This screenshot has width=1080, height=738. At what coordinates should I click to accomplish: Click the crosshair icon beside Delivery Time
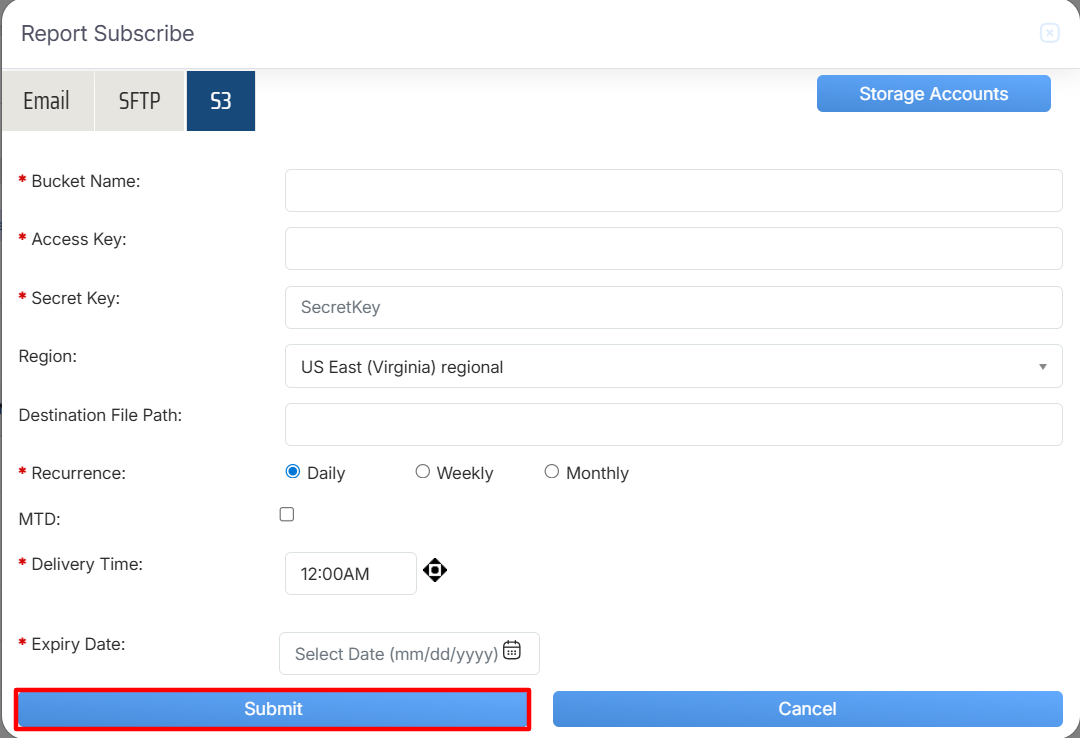(x=435, y=571)
